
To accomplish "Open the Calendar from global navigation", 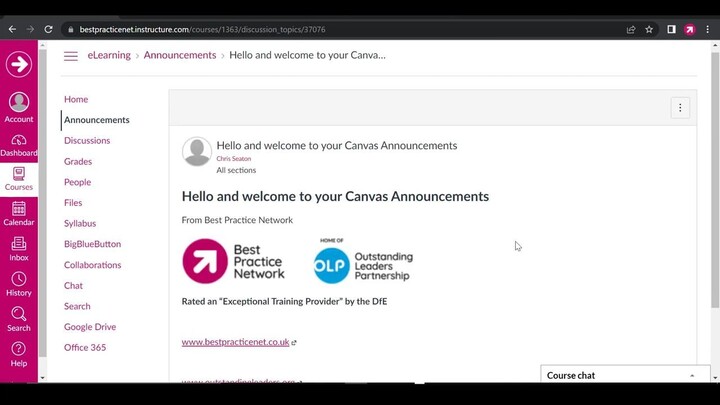I will pos(19,214).
